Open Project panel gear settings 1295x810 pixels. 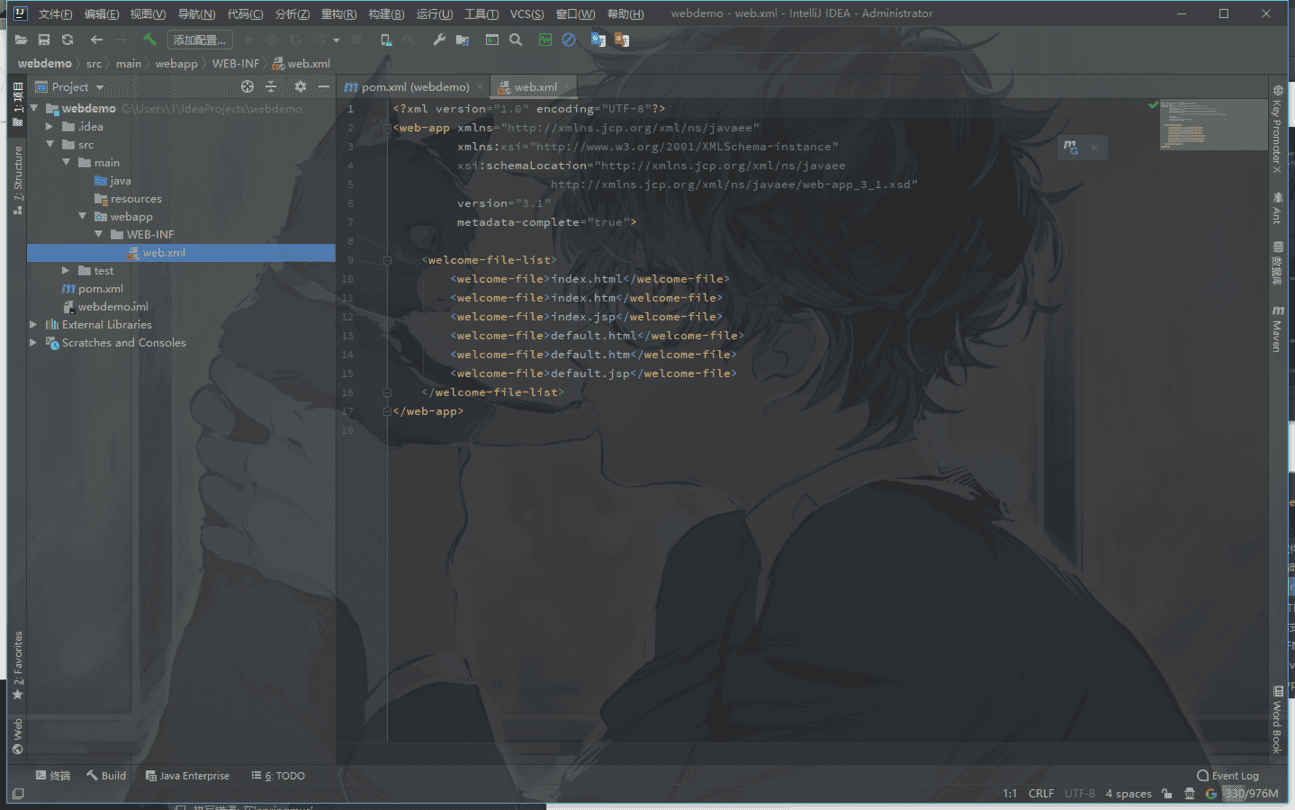[300, 87]
